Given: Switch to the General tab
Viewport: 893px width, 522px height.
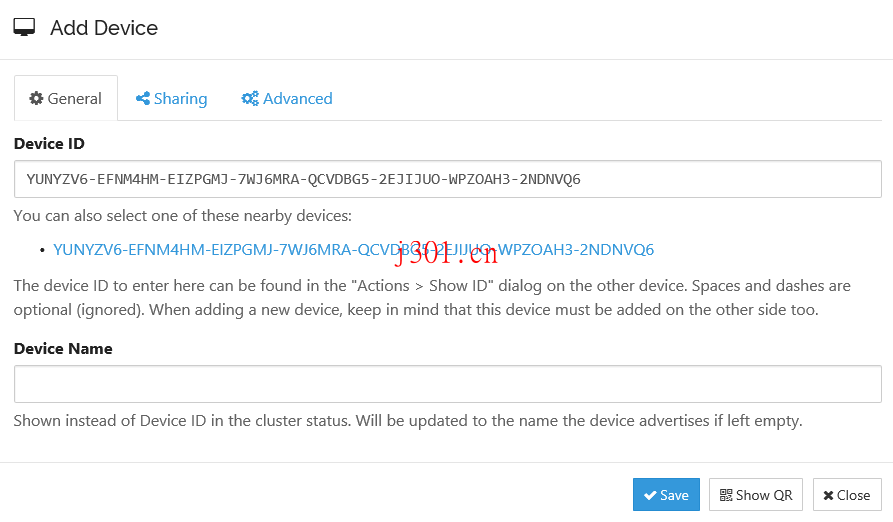Looking at the screenshot, I should [x=66, y=98].
